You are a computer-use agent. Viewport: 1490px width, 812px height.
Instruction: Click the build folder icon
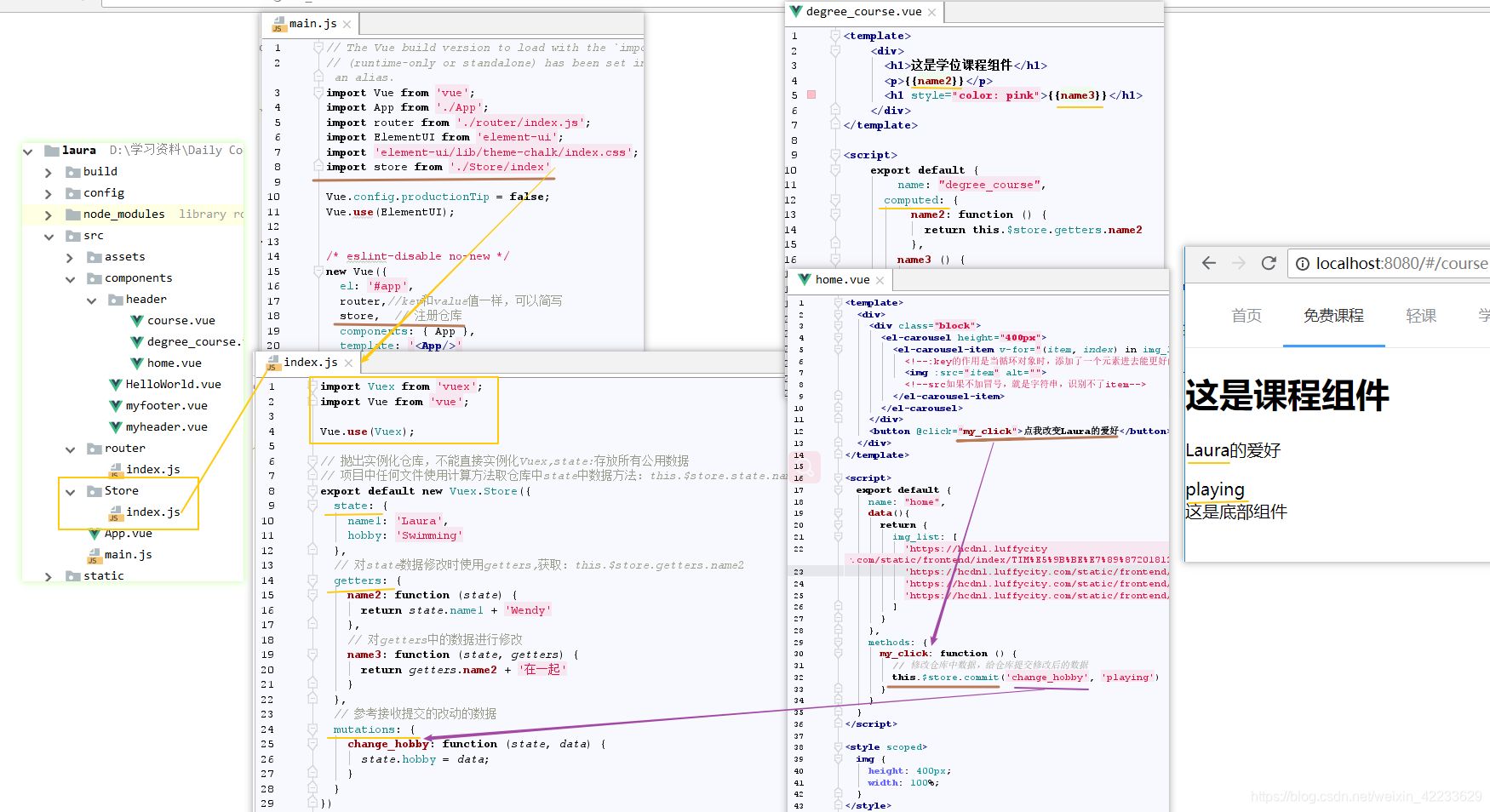tap(73, 172)
